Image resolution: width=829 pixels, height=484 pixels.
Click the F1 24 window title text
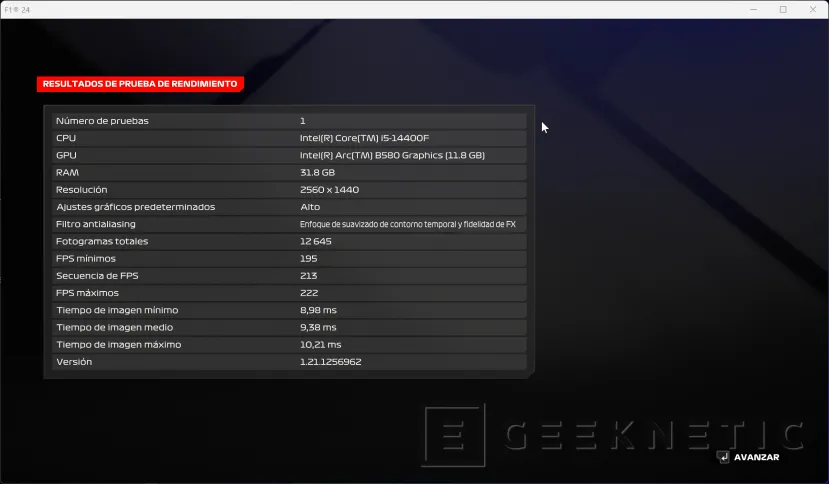(x=17, y=10)
